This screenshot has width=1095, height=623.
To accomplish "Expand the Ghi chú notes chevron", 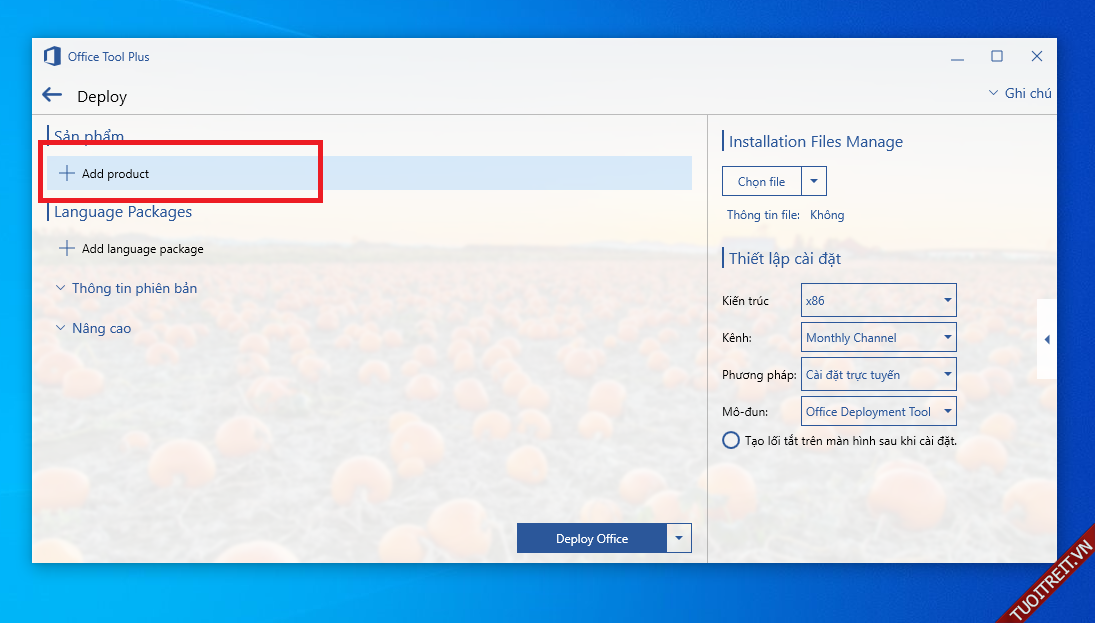I will point(993,93).
